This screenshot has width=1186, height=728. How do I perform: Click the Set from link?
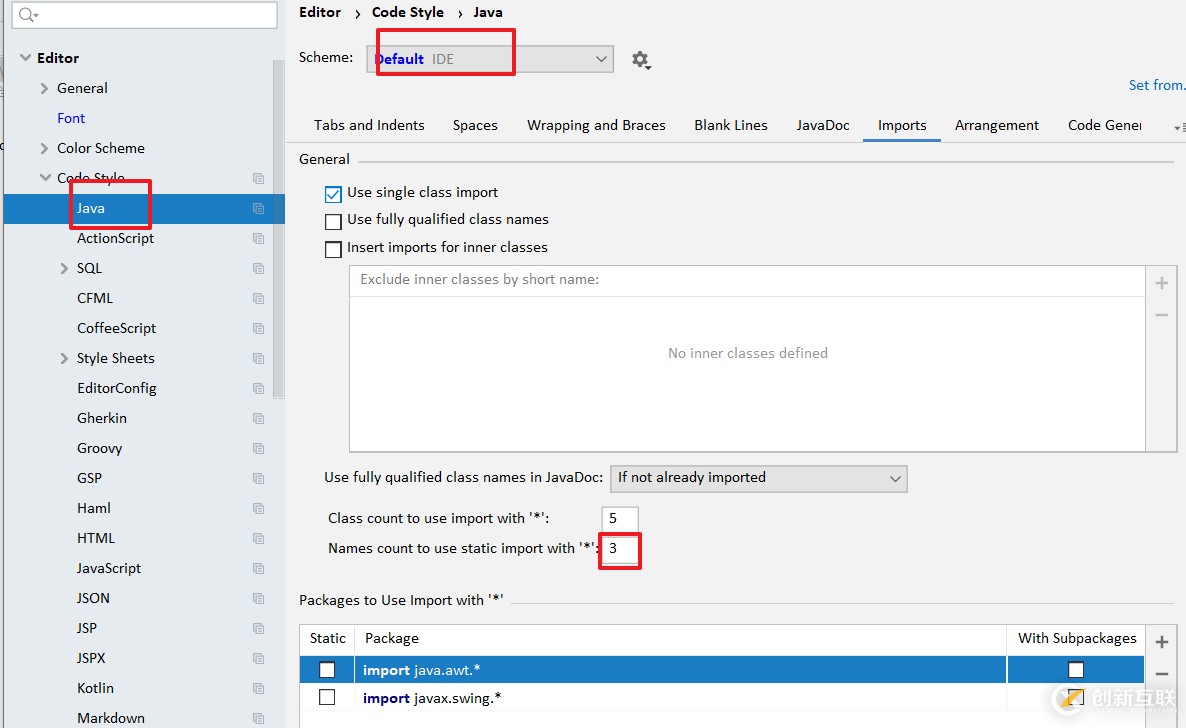point(1157,86)
